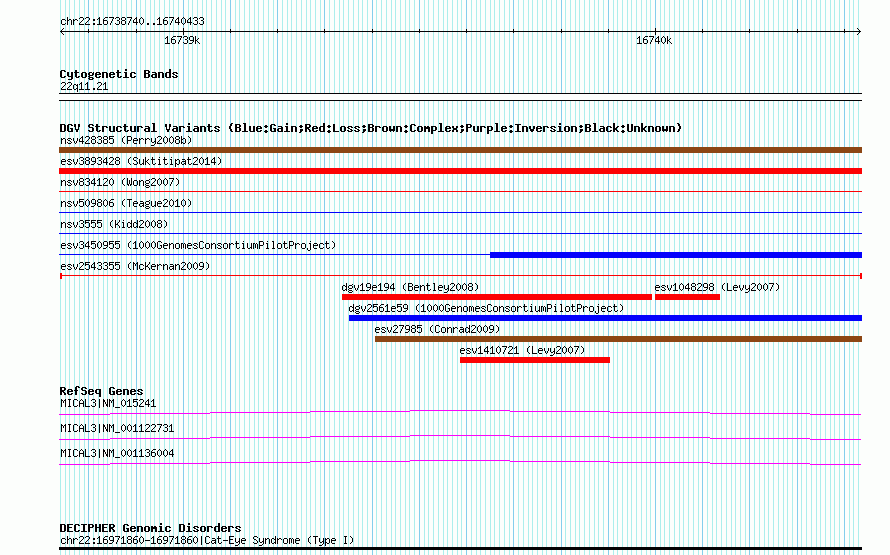Select the blue dgv2561e59 gain bar
The image size is (890, 555).
click(x=605, y=318)
